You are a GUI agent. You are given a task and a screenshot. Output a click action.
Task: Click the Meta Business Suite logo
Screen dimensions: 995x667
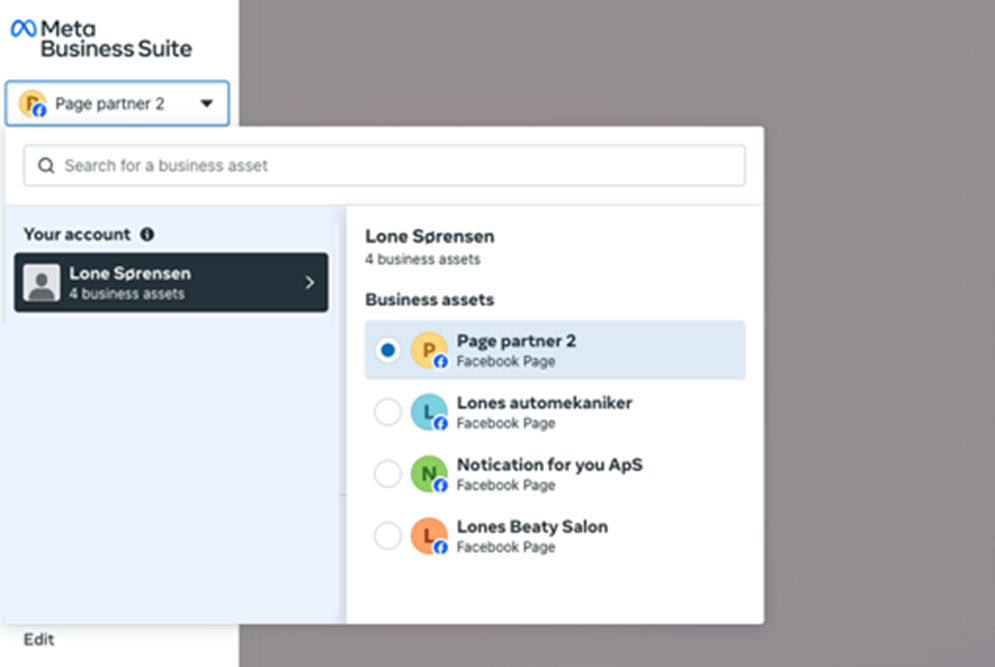(x=102, y=39)
